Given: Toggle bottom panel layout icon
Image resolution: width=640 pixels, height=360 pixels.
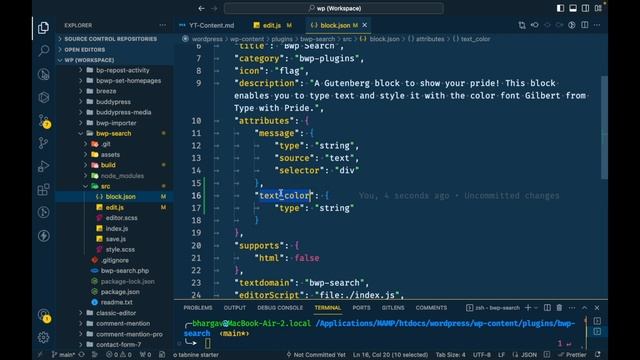Looking at the screenshot, I should pyautogui.click(x=573, y=8).
